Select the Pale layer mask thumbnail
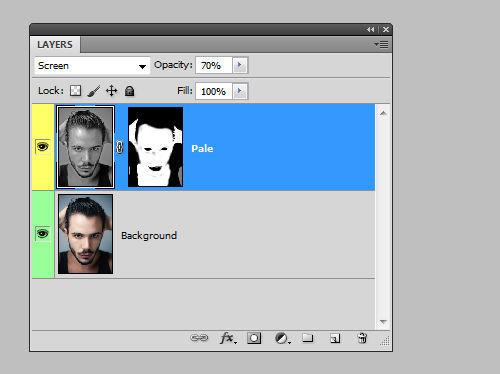 click(x=155, y=147)
